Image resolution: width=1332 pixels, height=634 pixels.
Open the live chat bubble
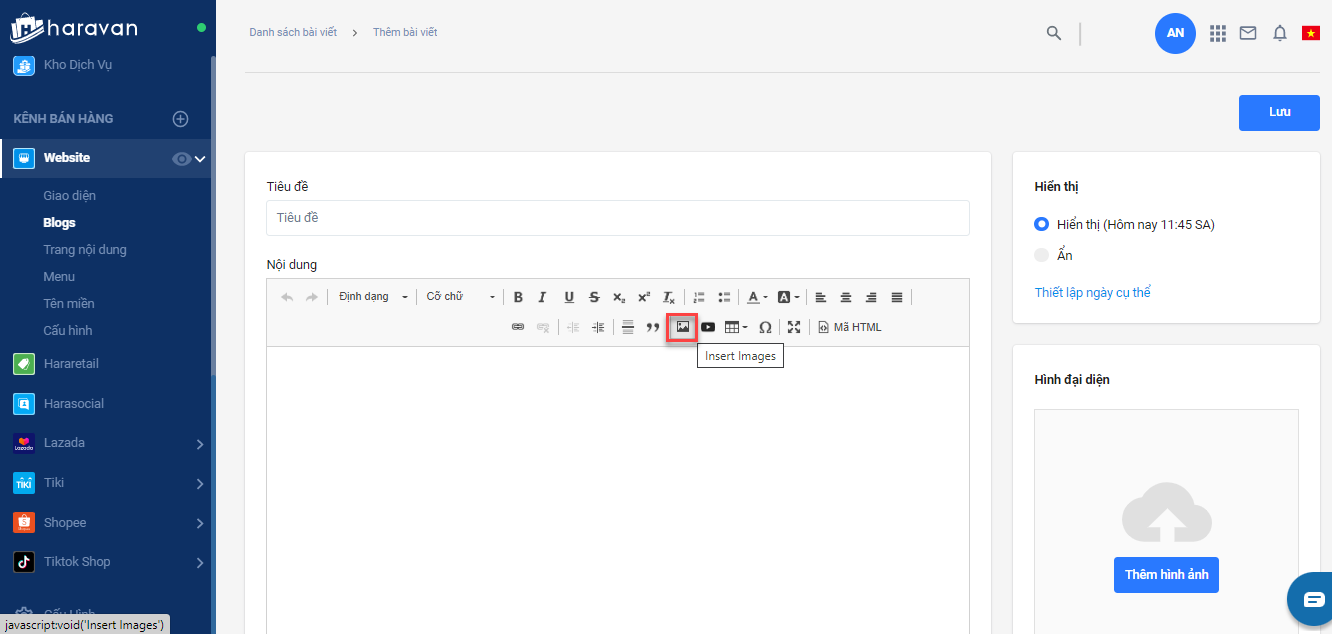click(1313, 599)
